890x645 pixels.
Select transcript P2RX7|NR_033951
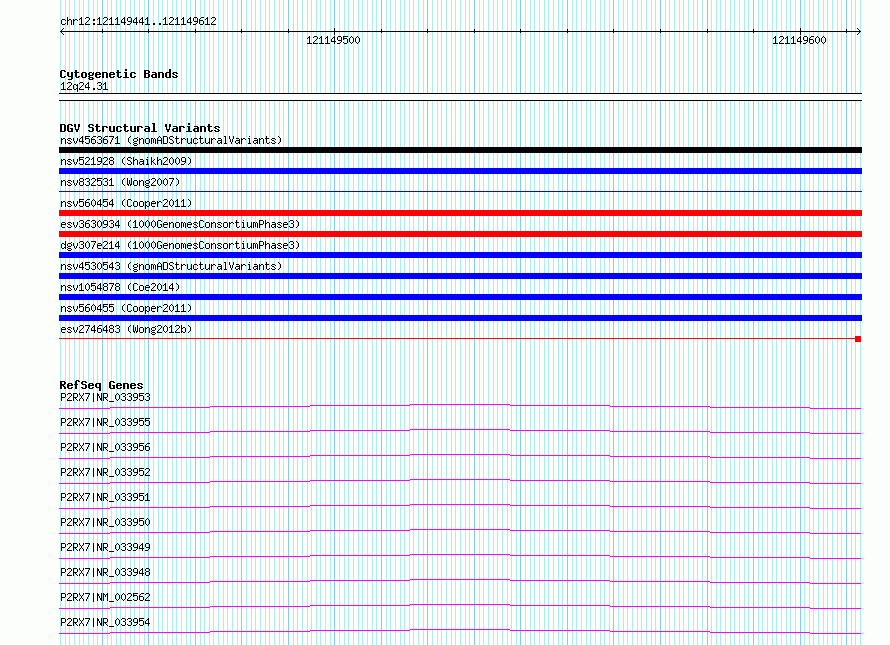pos(105,497)
